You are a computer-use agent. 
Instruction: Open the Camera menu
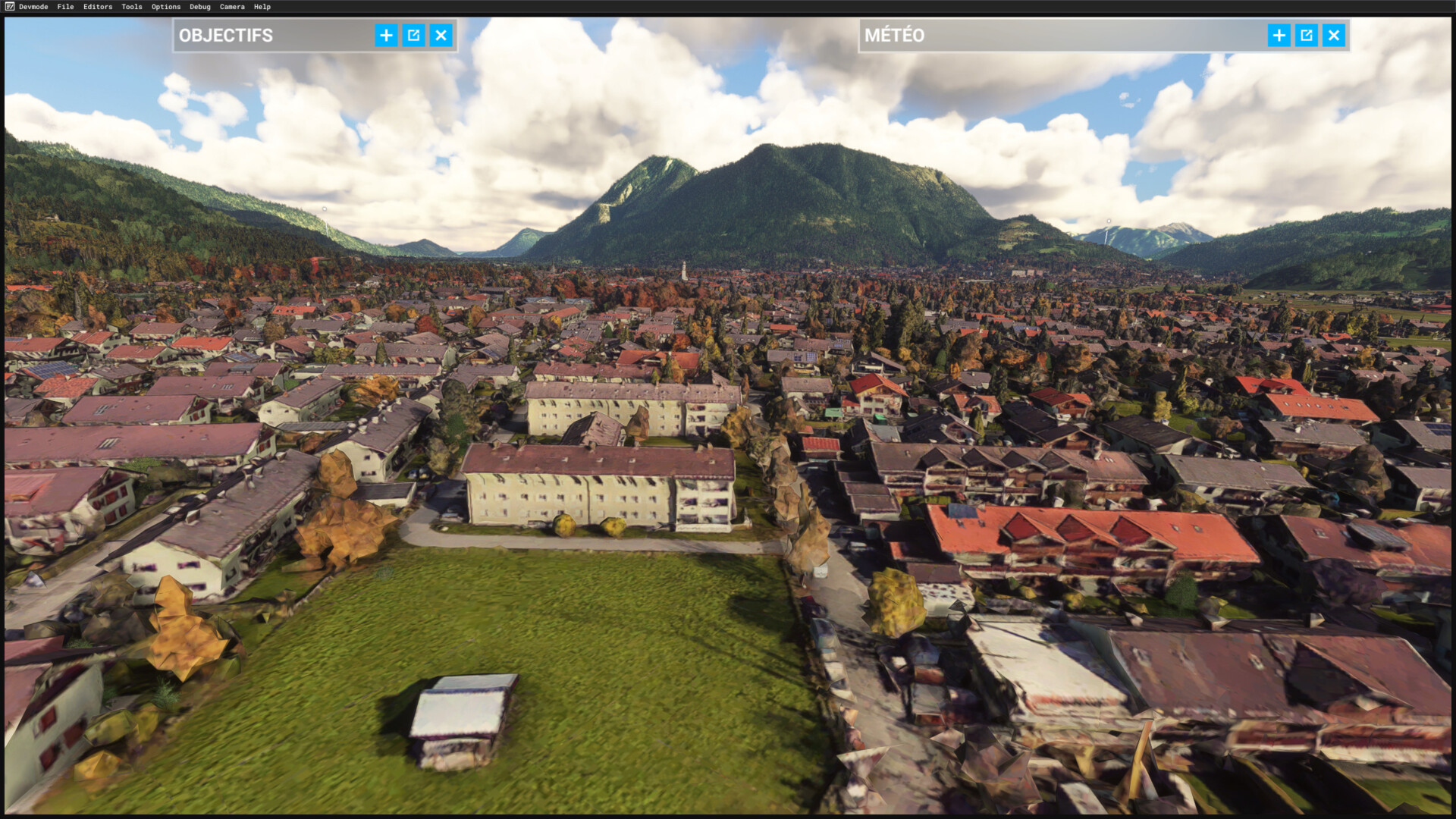point(232,7)
